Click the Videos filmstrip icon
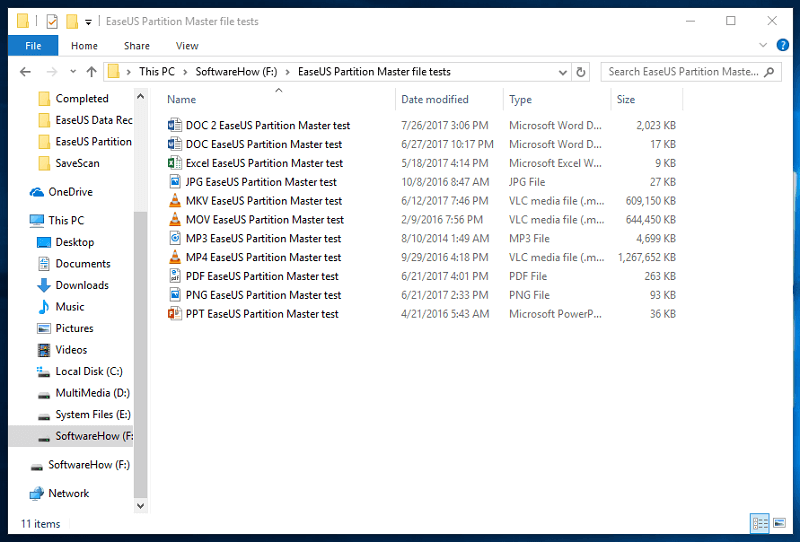The image size is (800, 542). click(44, 350)
